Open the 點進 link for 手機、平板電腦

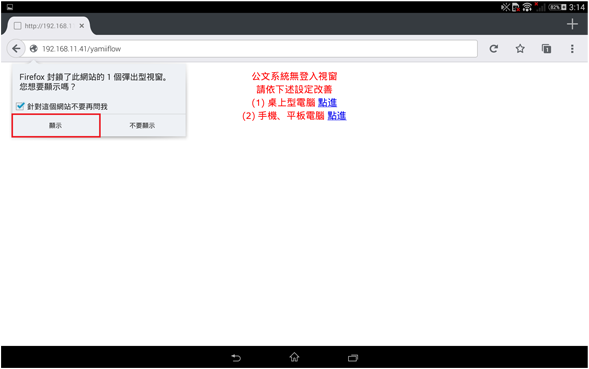[337, 116]
